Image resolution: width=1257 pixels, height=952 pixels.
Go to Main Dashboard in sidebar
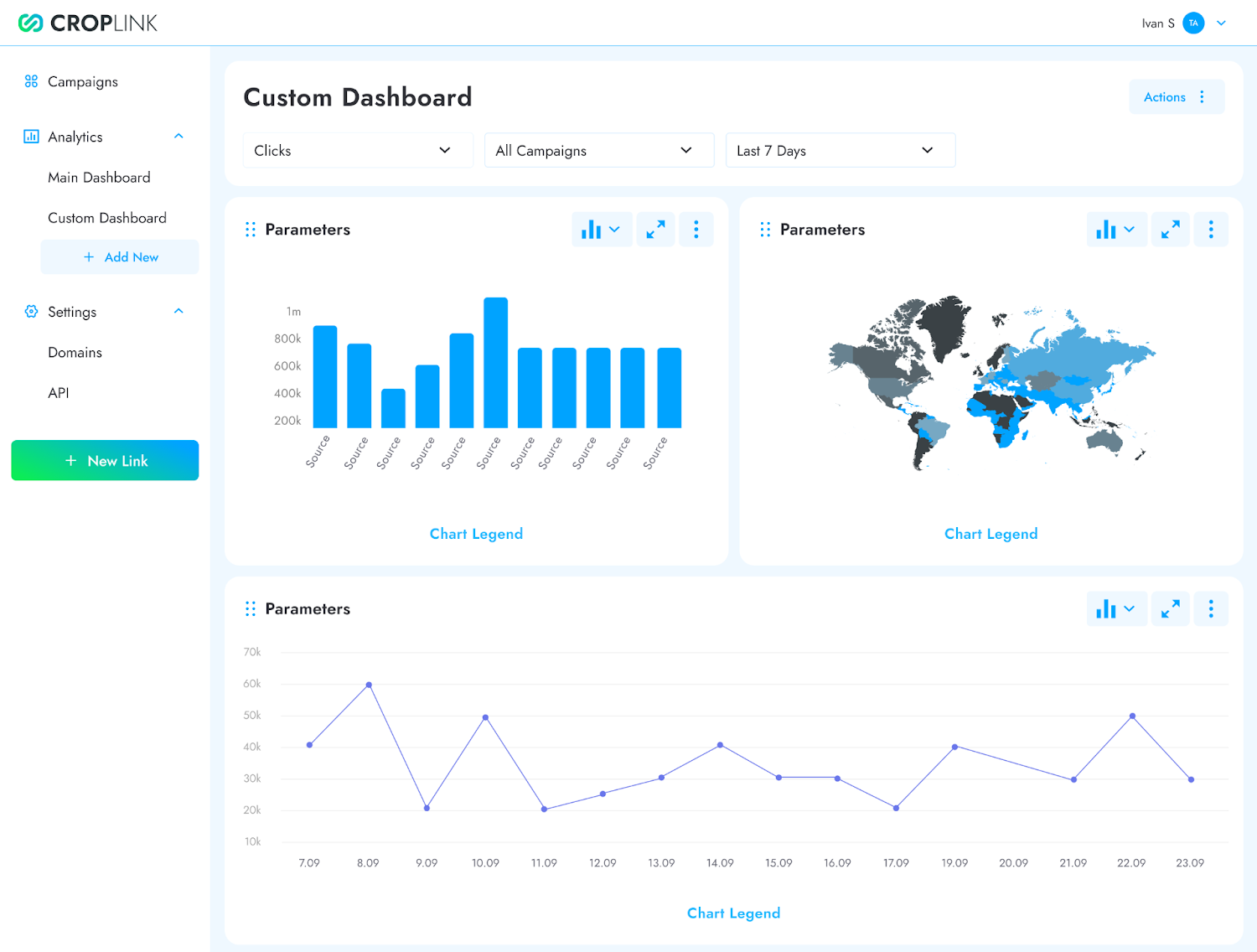coord(99,178)
